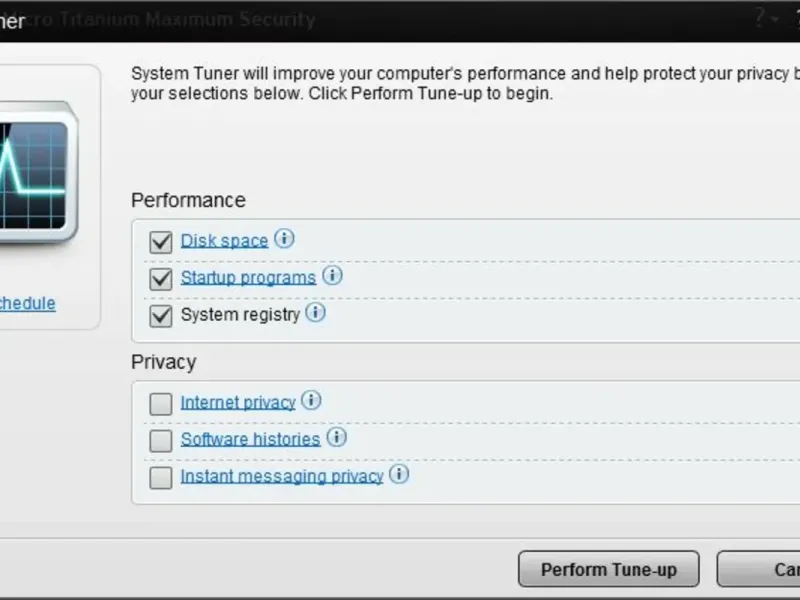Click the info icon beside Disk space

[x=284, y=238]
